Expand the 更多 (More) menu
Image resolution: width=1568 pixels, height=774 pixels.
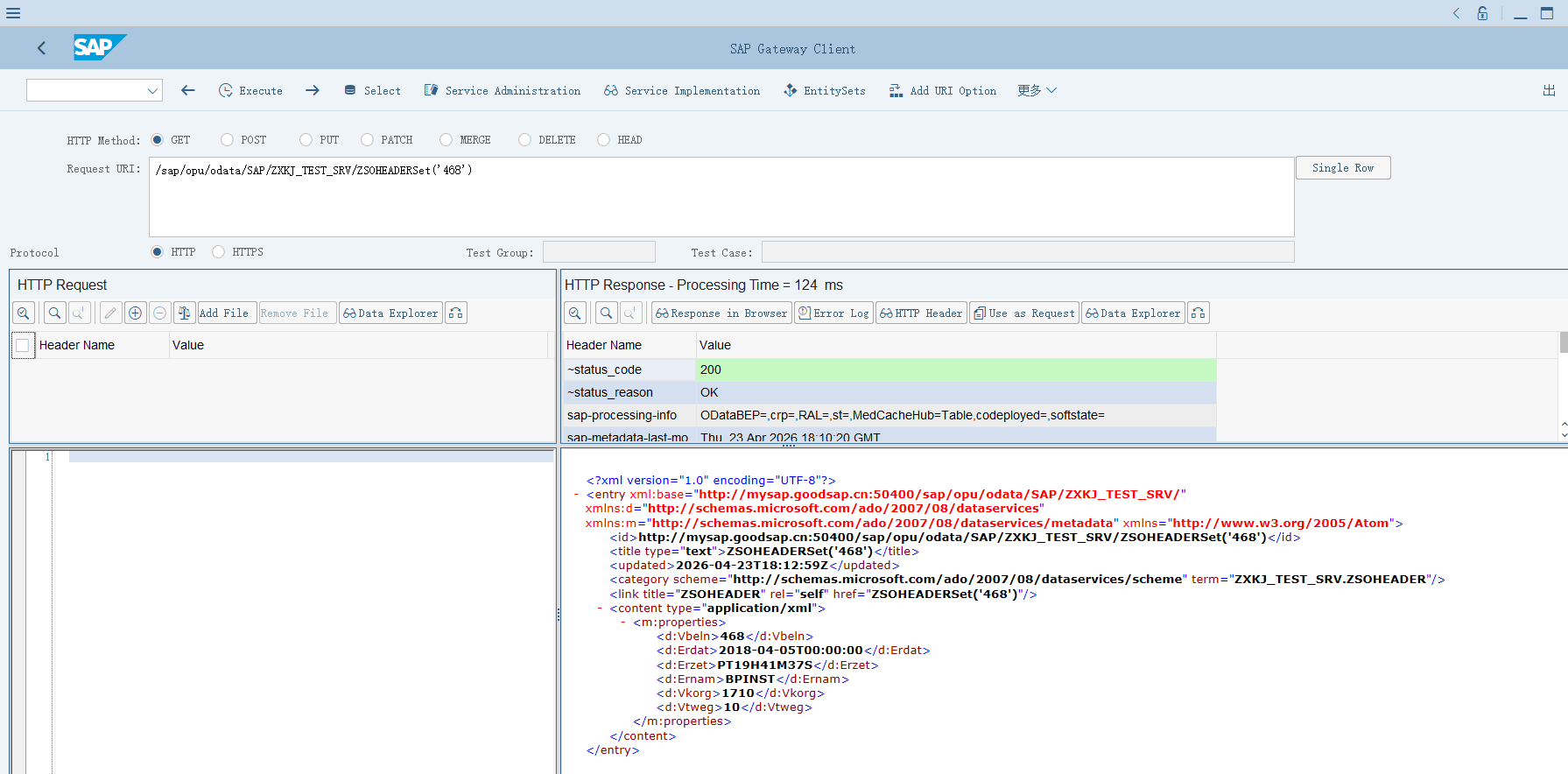point(1037,90)
